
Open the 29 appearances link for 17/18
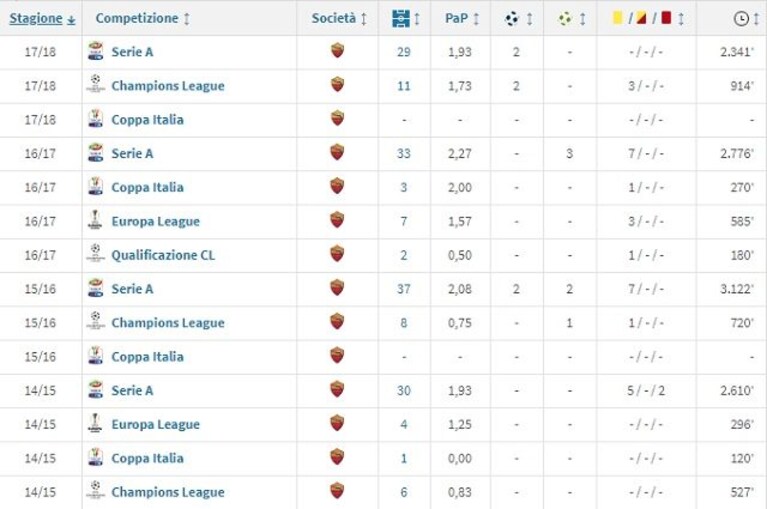(404, 51)
